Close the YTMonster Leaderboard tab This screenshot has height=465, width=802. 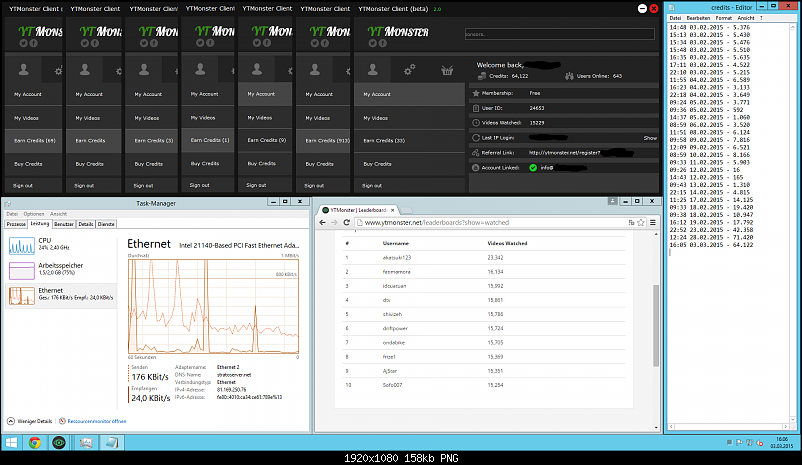(x=393, y=210)
